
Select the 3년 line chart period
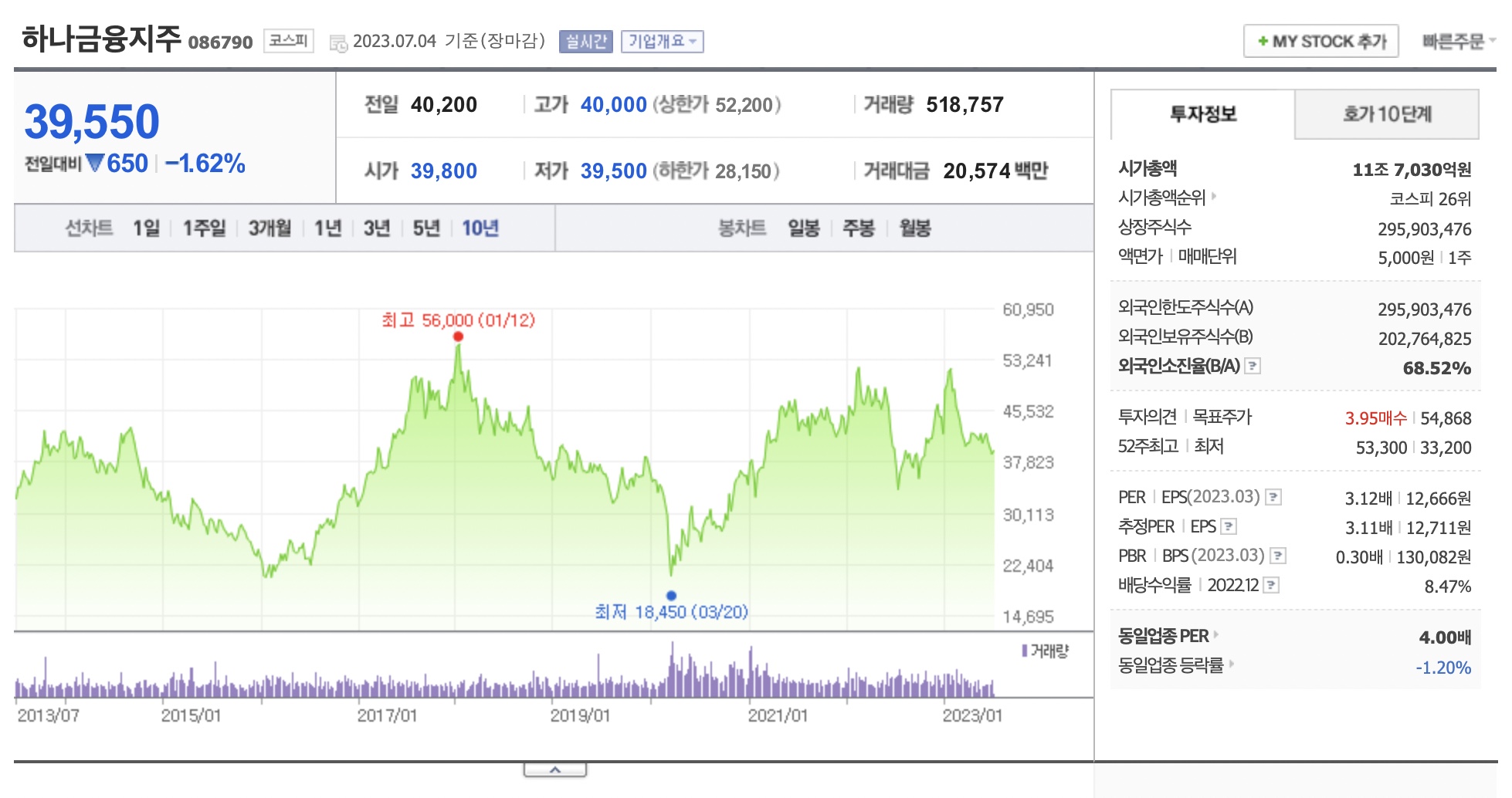click(377, 228)
